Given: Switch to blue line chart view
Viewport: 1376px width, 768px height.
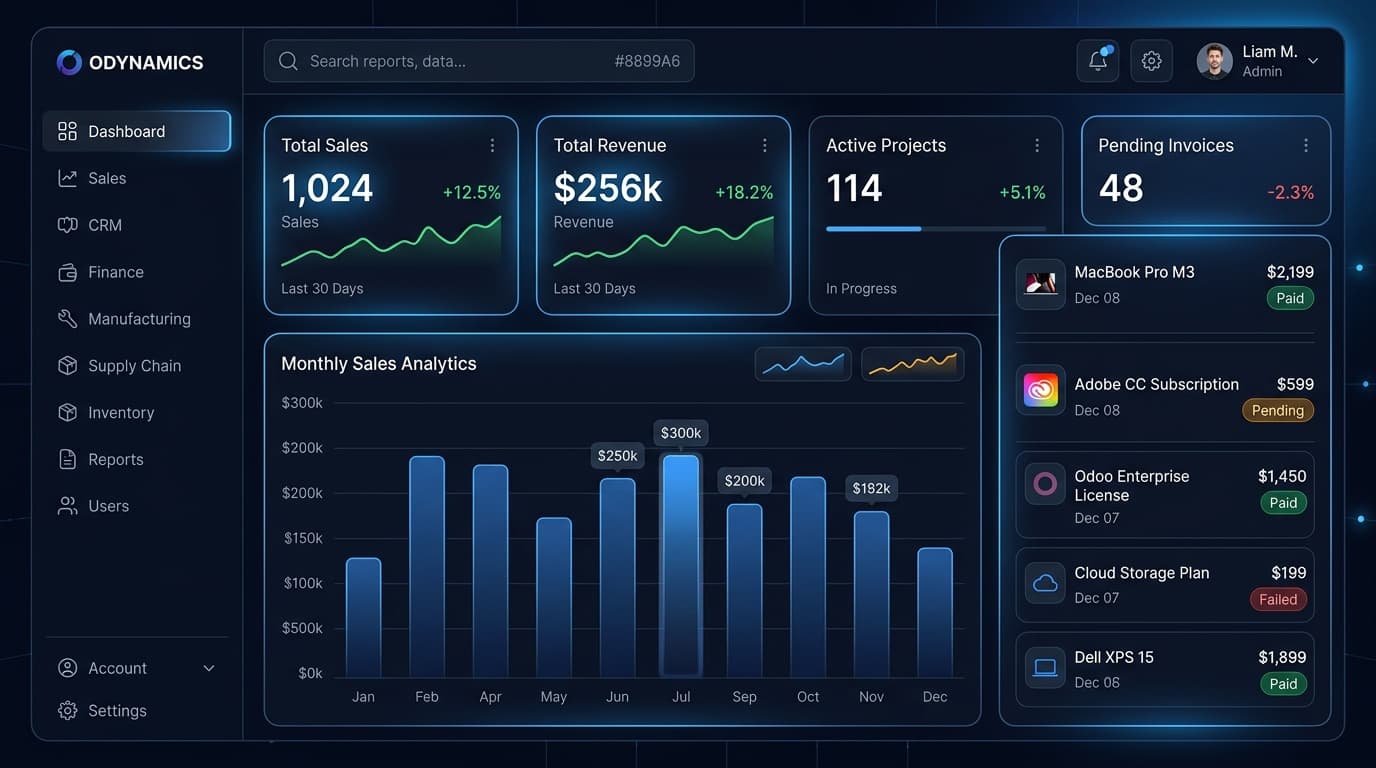Looking at the screenshot, I should pyautogui.click(x=803, y=364).
